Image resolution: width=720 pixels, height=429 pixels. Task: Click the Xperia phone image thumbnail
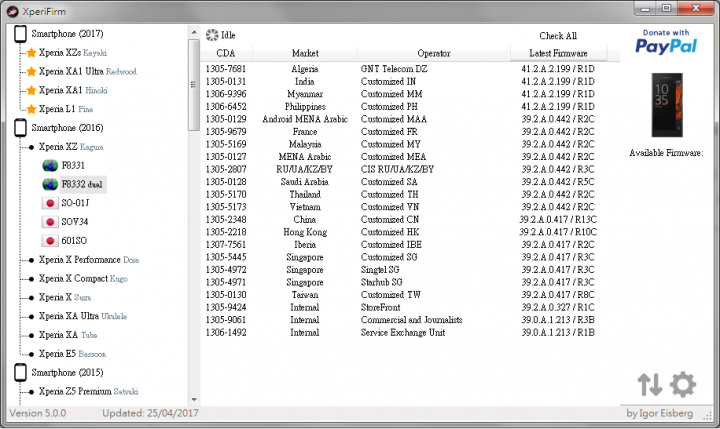[667, 105]
